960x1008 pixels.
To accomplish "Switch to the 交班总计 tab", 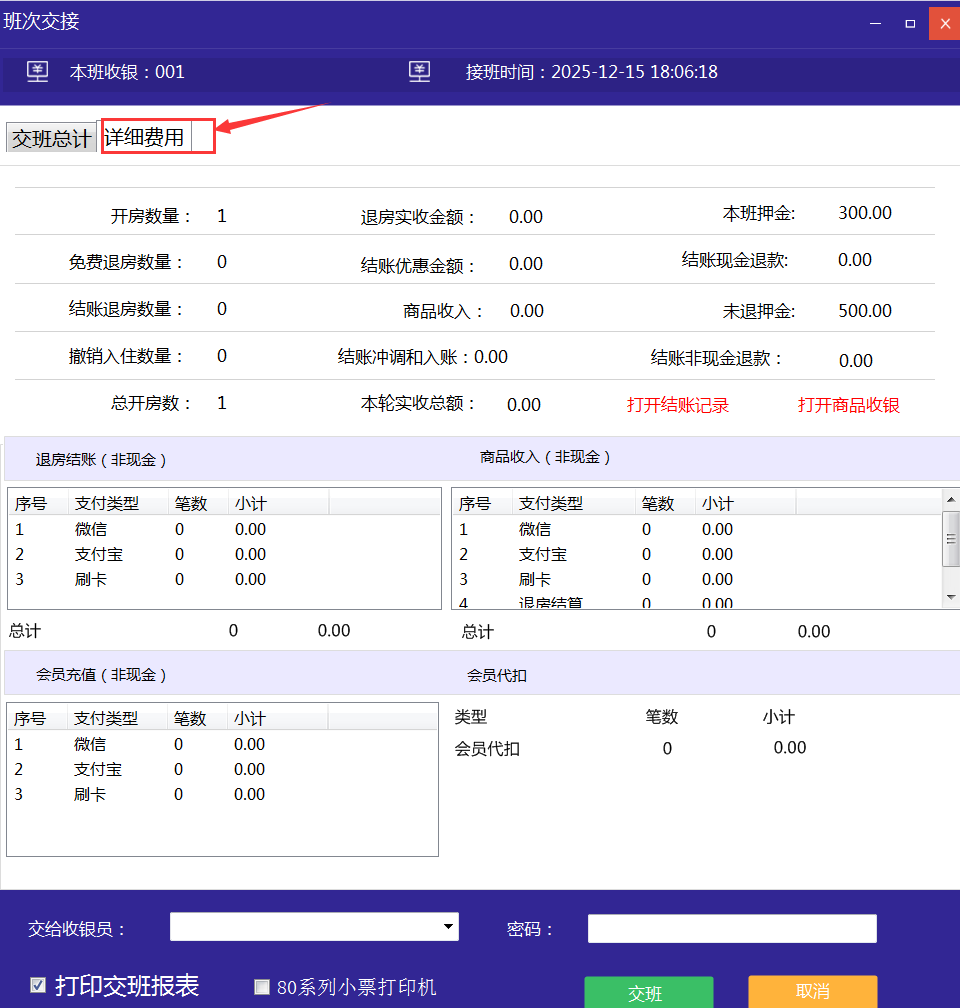I will (51, 138).
